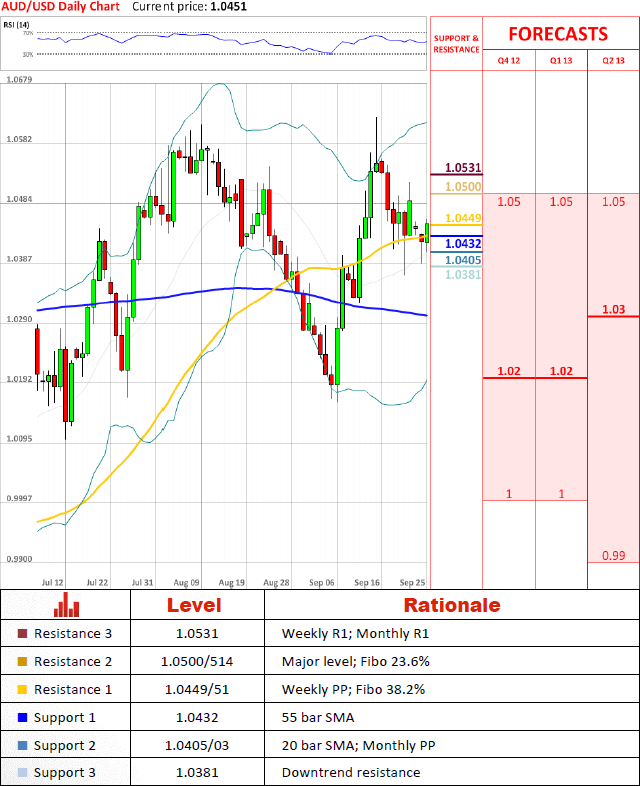640x786 pixels.
Task: Select the '55 bar SMA' rationale cell
Action: click(317, 718)
